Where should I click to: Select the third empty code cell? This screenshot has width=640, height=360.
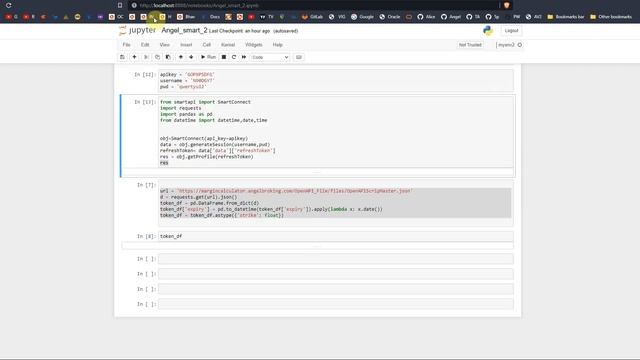(x=336, y=289)
